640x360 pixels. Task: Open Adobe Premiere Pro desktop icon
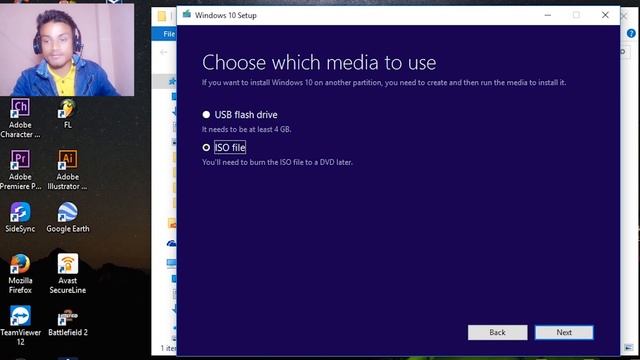click(x=20, y=170)
